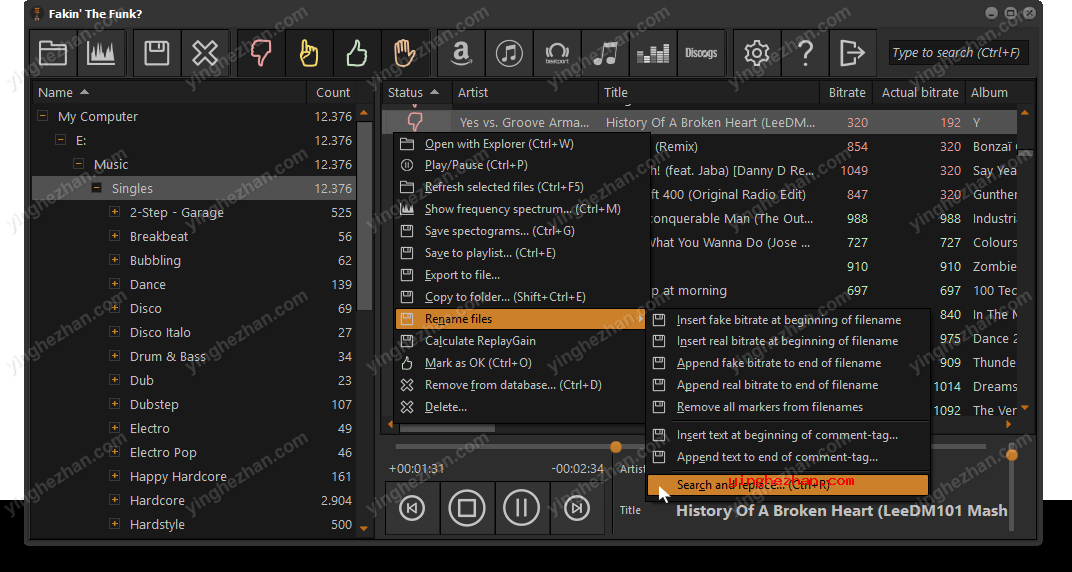Click the equalizer bars toolbar icon
The height and width of the screenshot is (572, 1072).
pos(653,53)
